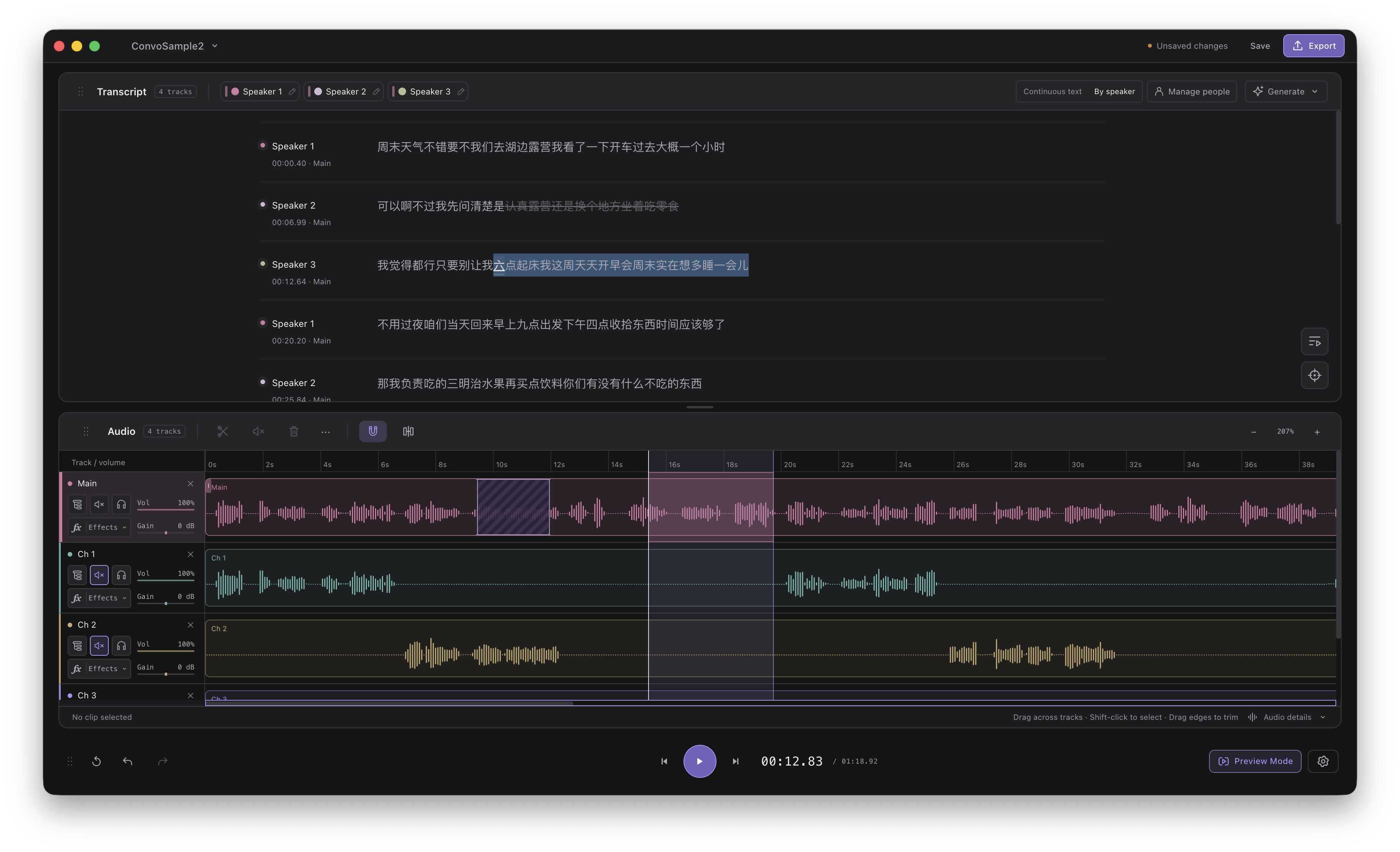
Task: Click the revert history icon at bottom left
Action: (96, 761)
